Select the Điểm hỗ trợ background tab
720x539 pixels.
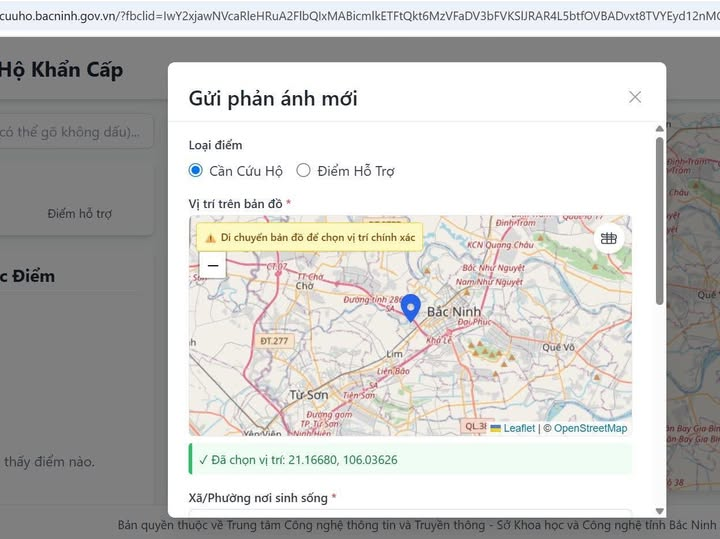click(80, 213)
